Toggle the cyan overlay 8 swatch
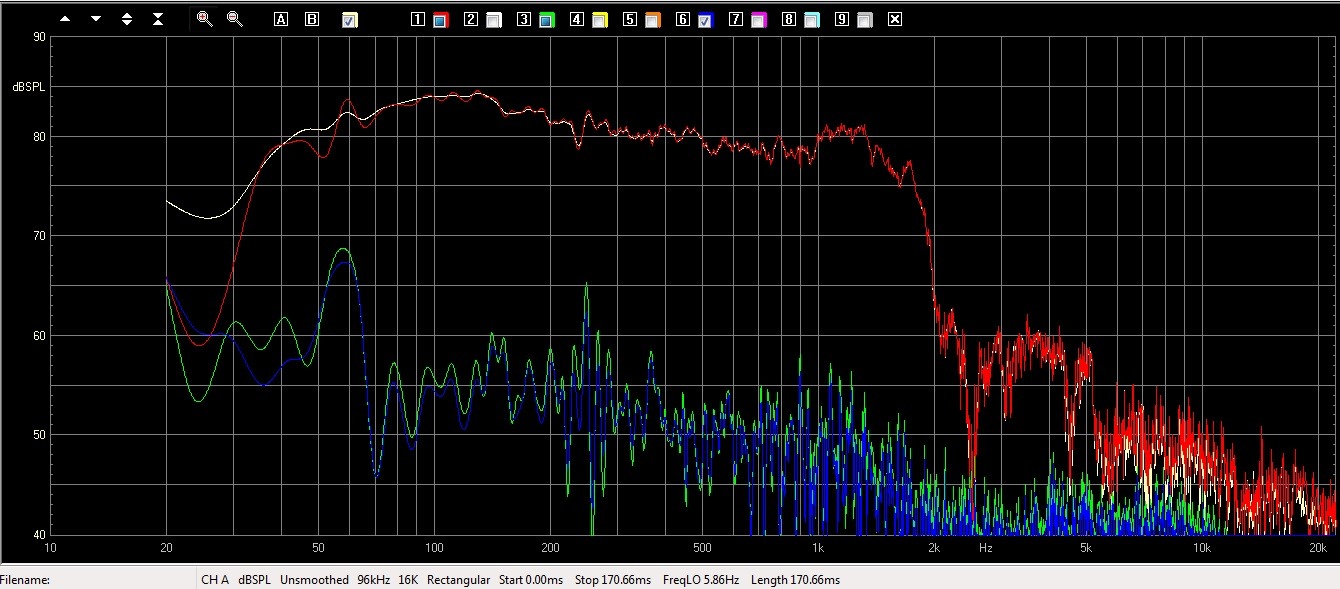 point(811,20)
